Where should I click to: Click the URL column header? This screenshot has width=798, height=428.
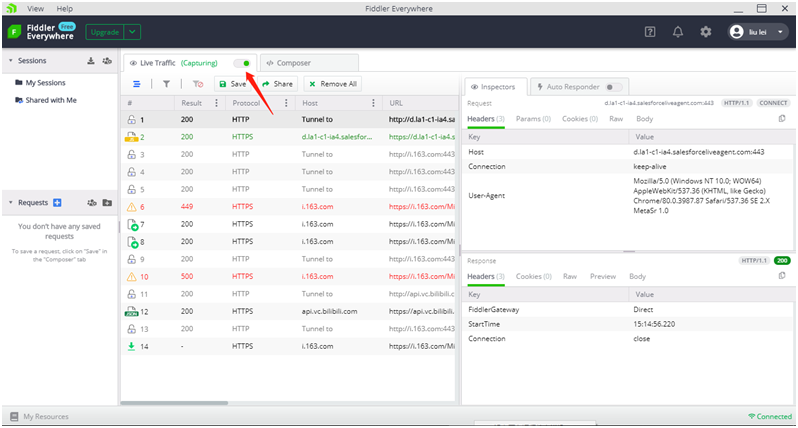[x=396, y=103]
